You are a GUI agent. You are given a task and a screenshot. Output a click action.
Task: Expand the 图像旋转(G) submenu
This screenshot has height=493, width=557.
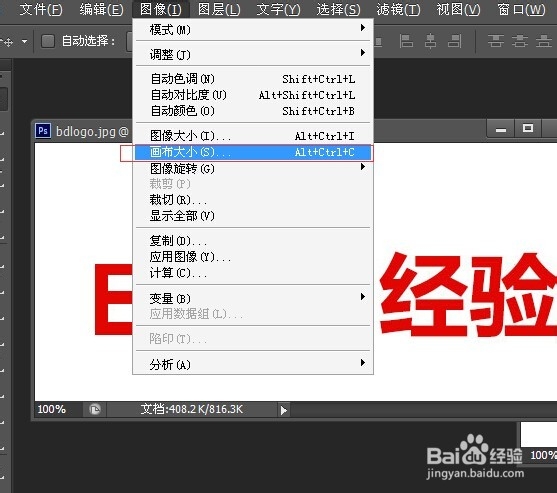coord(253,168)
